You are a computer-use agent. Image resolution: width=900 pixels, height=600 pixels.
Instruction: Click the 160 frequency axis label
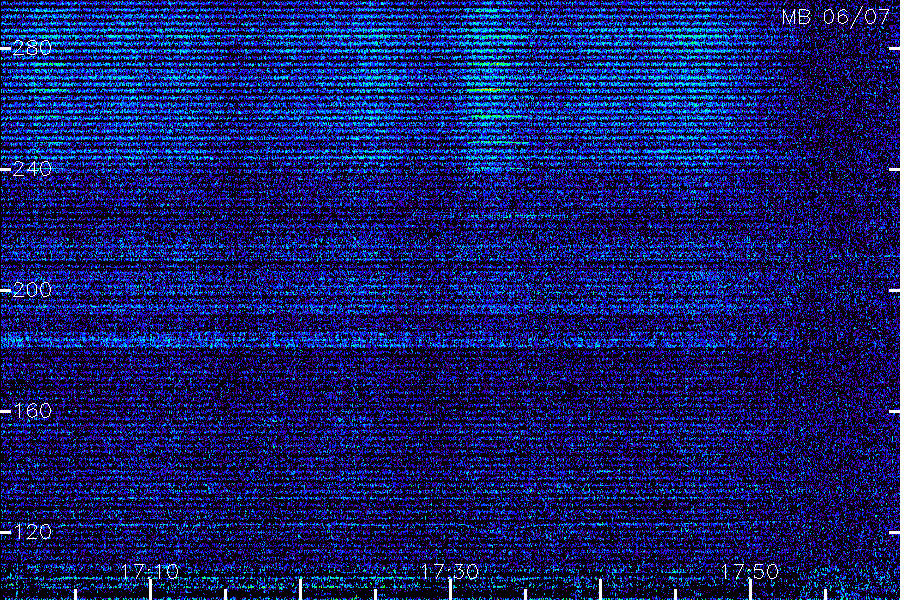pyautogui.click(x=32, y=411)
